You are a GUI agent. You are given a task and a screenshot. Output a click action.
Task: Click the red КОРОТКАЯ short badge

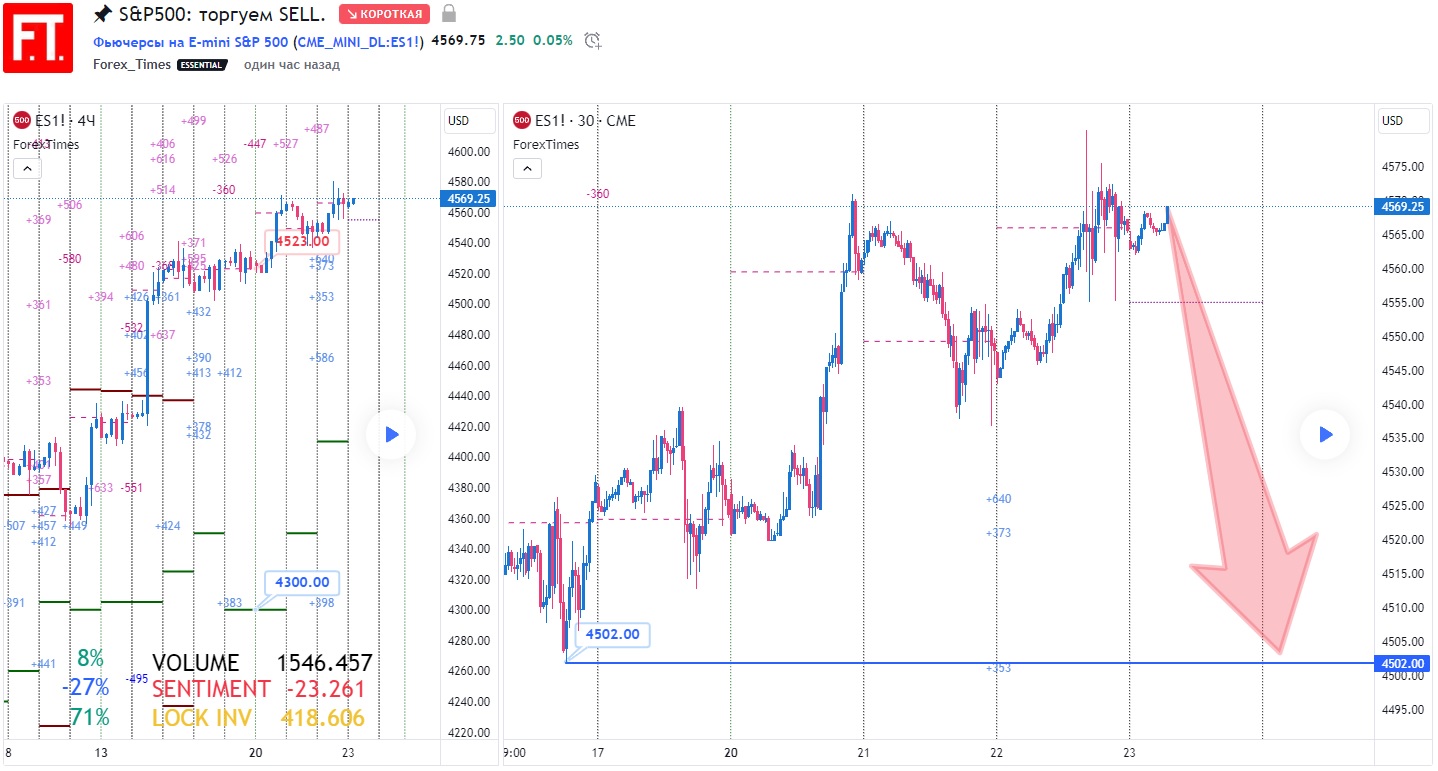click(x=384, y=14)
